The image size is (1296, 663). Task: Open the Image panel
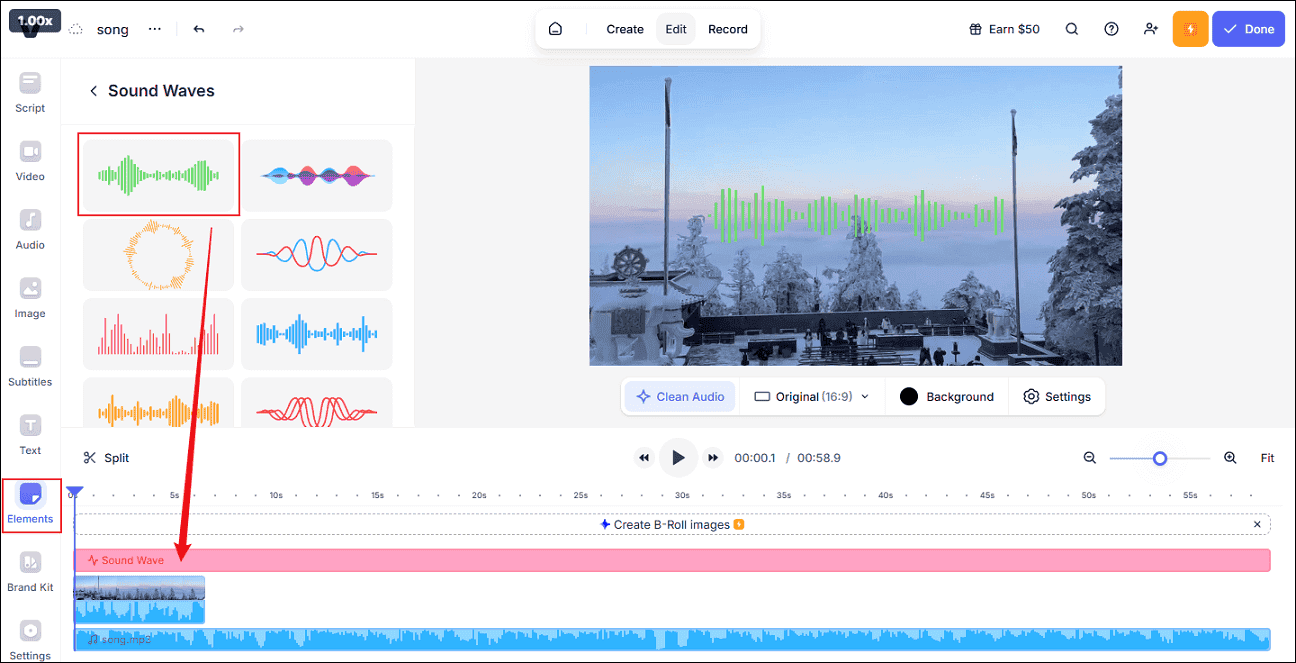pyautogui.click(x=30, y=298)
